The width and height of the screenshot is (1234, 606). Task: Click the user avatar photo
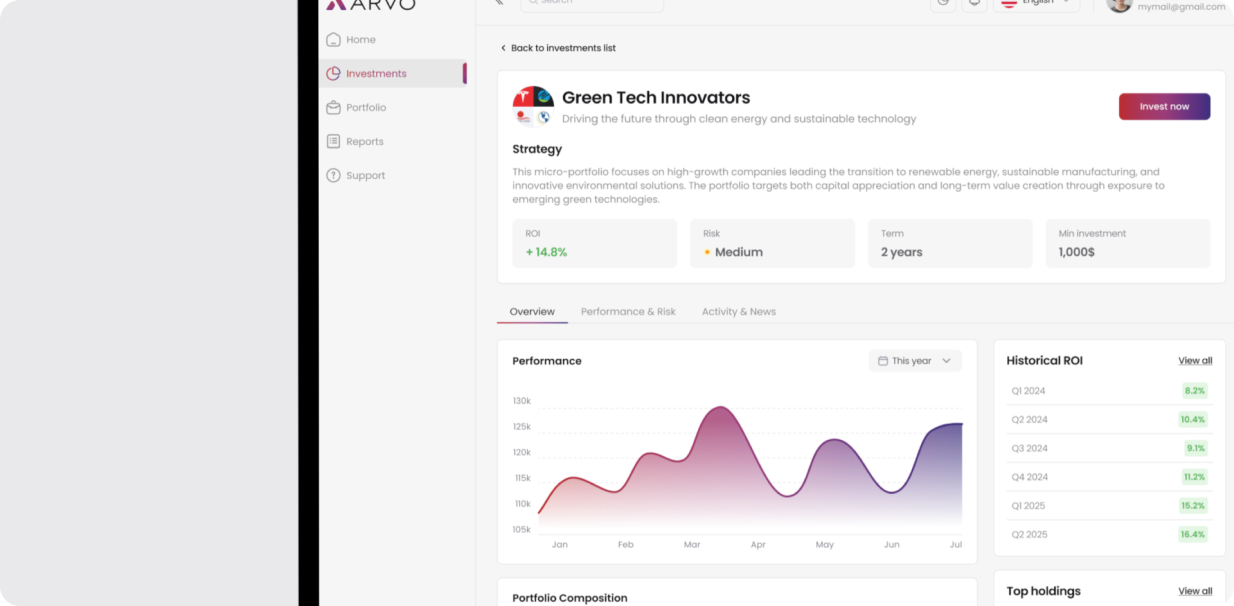[1119, 4]
